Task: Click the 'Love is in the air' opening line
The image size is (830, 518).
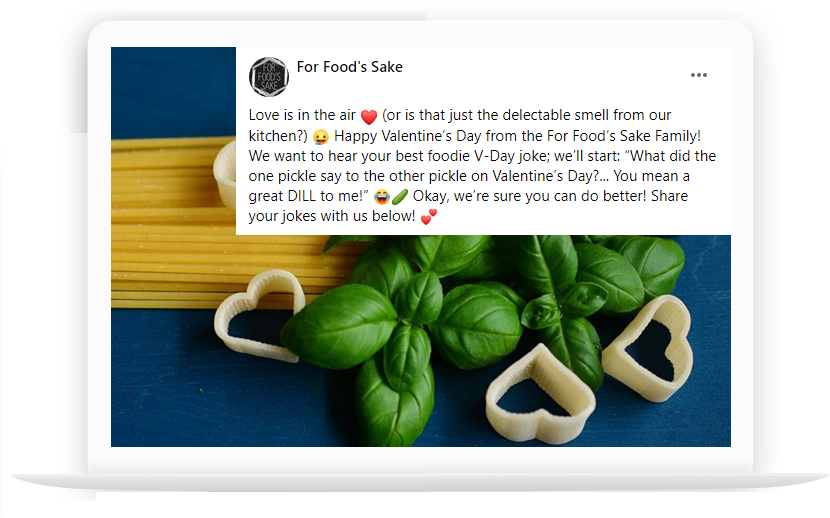Action: pyautogui.click(x=302, y=115)
